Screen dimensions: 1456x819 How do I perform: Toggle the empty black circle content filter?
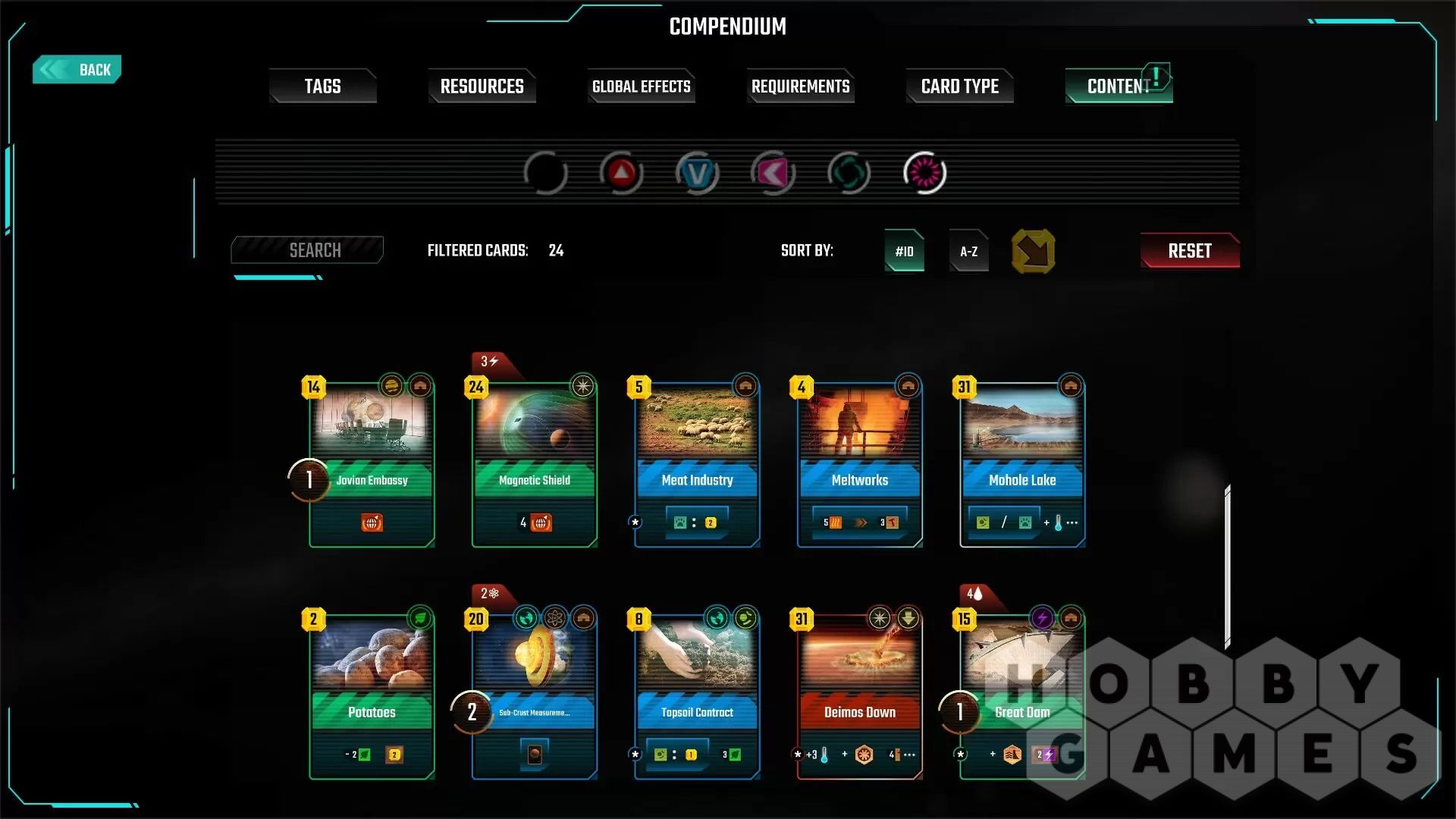pyautogui.click(x=545, y=174)
